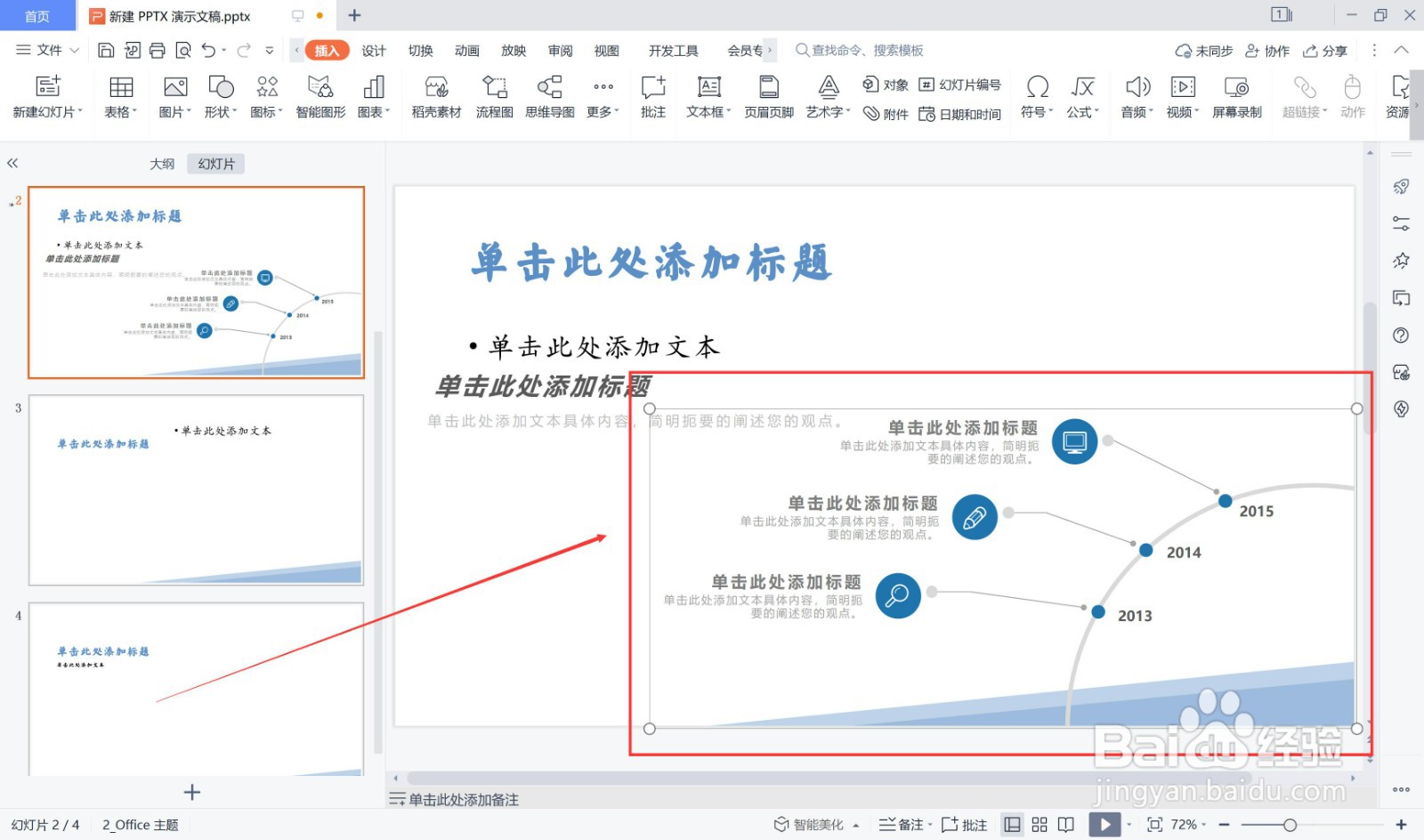Viewport: 1424px width, 840px height.
Task: Open the View (视图) tab
Action: point(606,51)
